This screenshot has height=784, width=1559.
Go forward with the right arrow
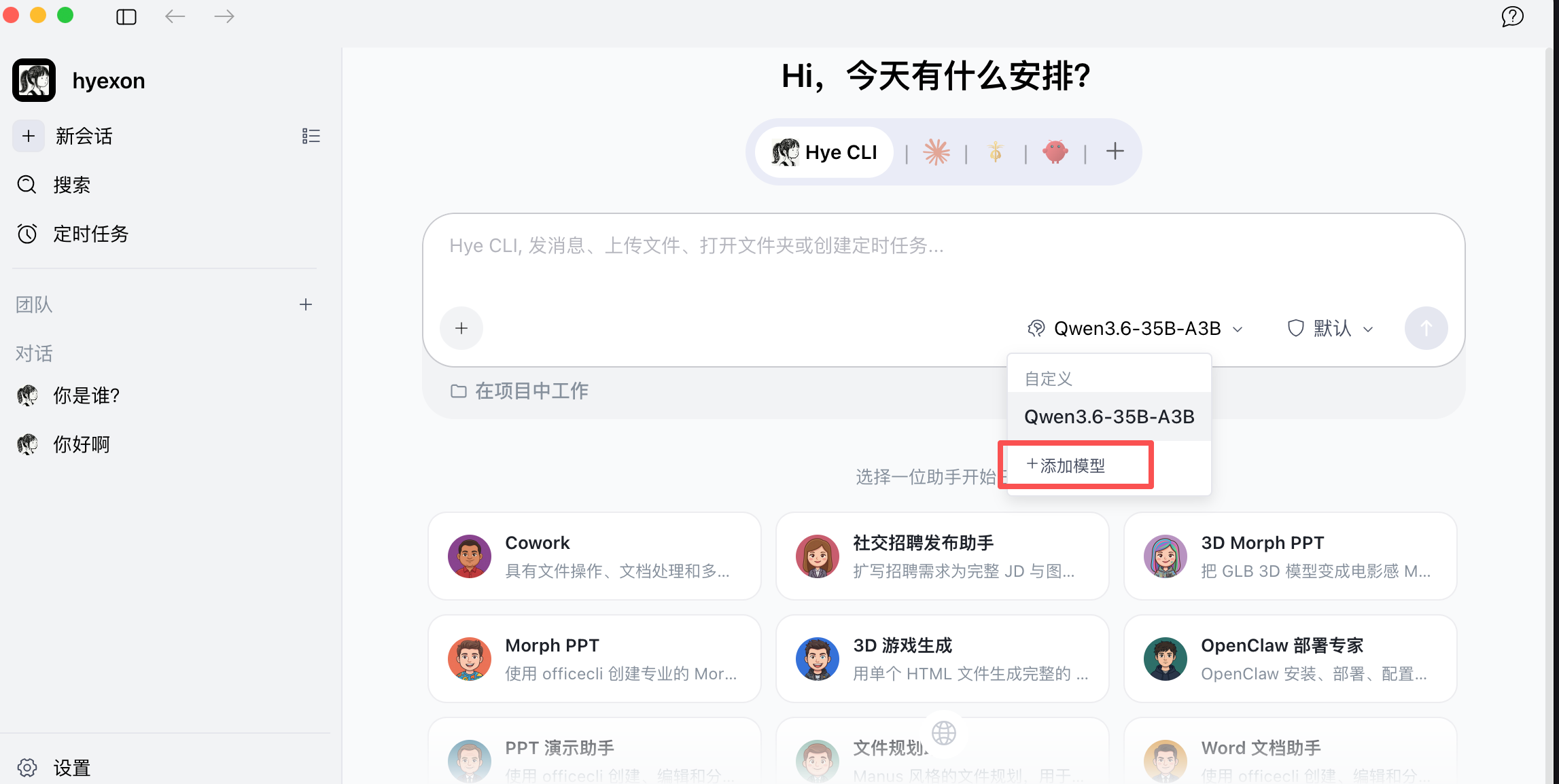pos(224,16)
